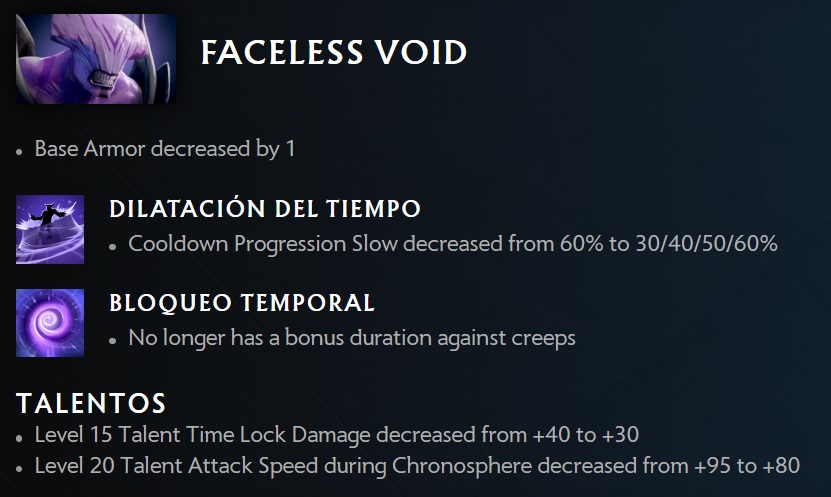Click the bullet before No longer has
The height and width of the screenshot is (497, 831).
coord(115,339)
